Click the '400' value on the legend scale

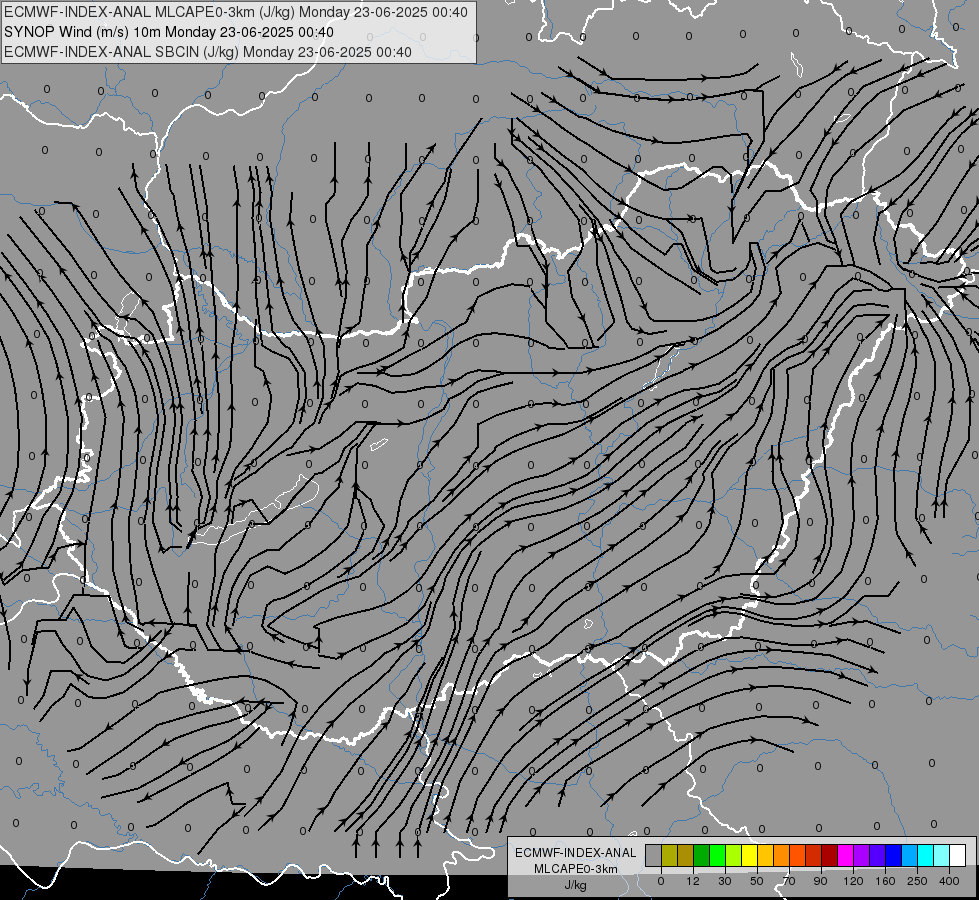[949, 881]
